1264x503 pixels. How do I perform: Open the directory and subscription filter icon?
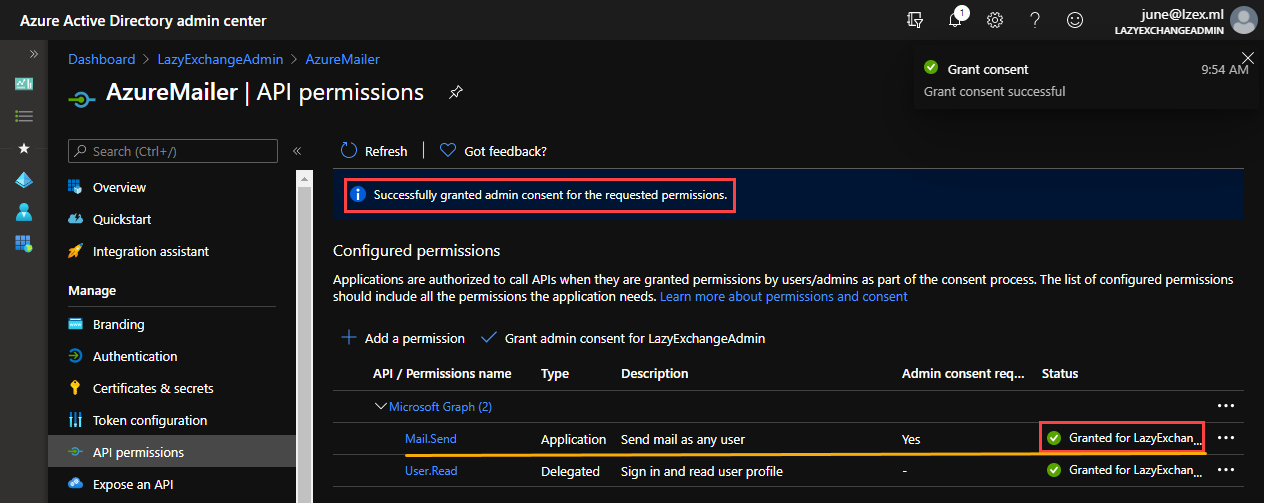(915, 20)
